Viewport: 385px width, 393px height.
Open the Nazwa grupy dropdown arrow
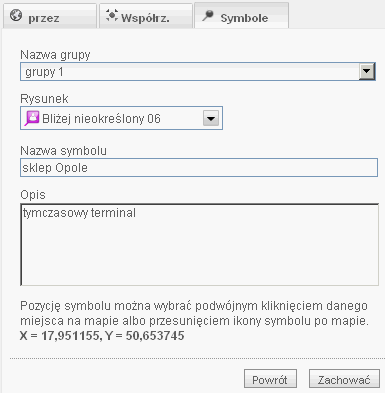pyautogui.click(x=367, y=71)
